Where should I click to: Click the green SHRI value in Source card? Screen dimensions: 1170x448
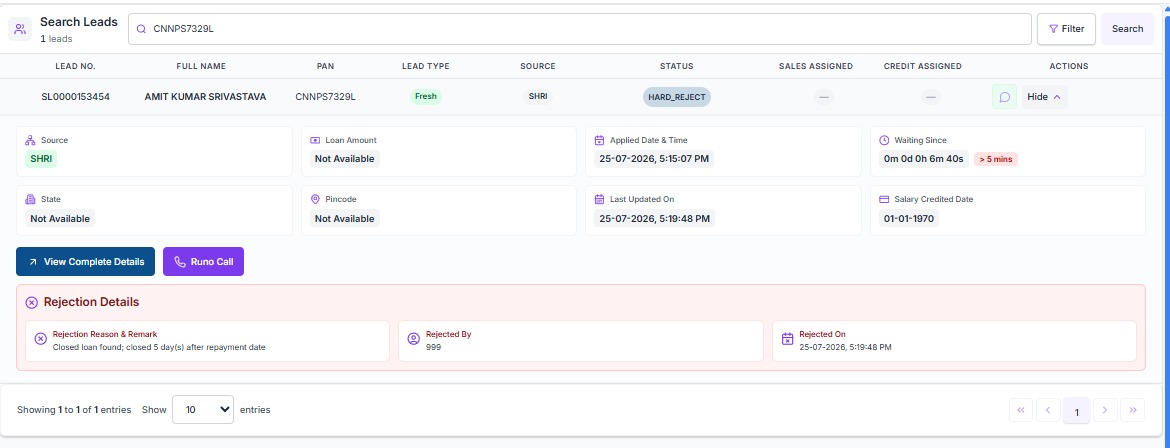point(41,158)
